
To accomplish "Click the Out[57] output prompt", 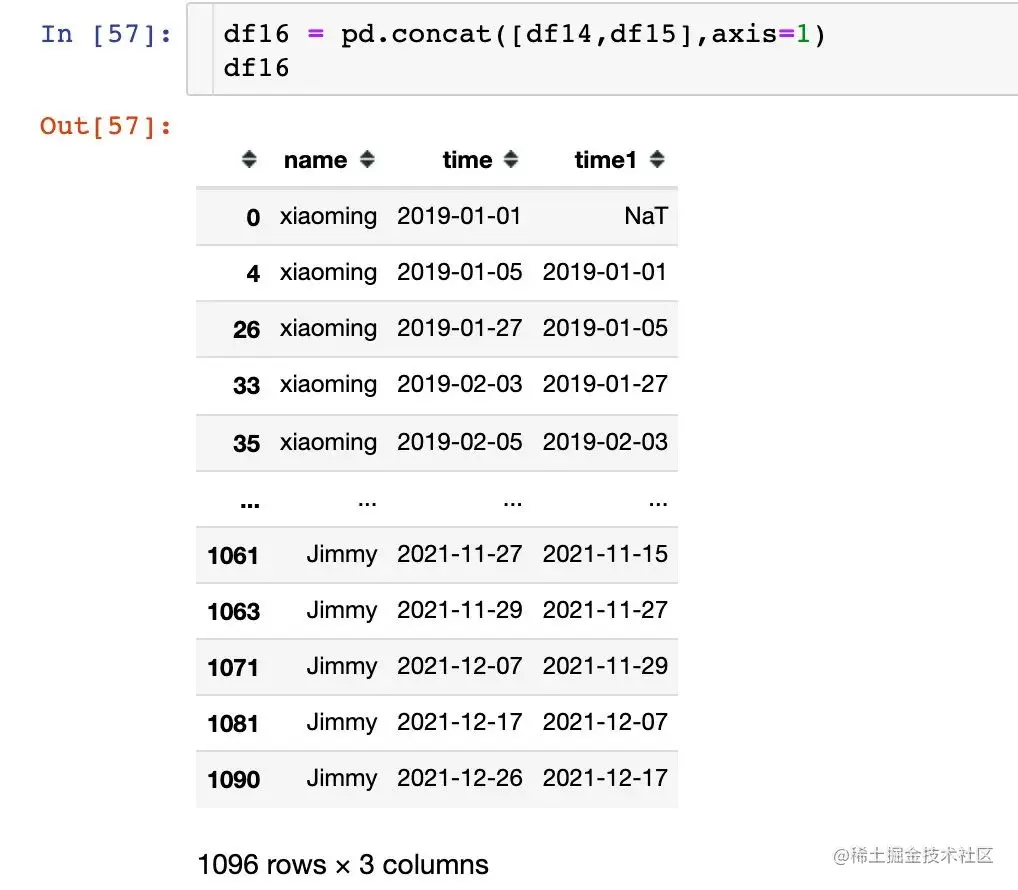I will tap(106, 126).
